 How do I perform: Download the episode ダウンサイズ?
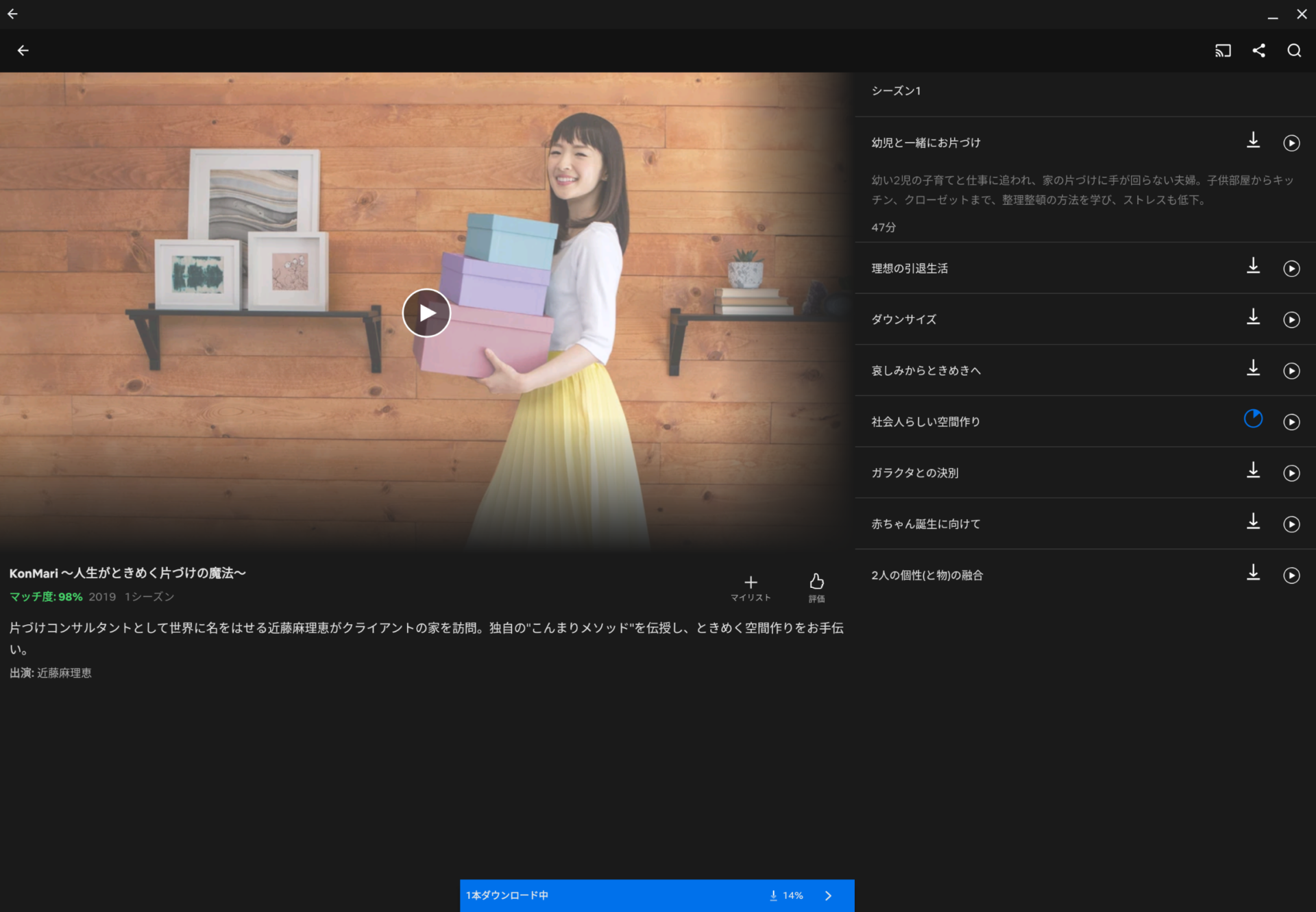click(1254, 318)
